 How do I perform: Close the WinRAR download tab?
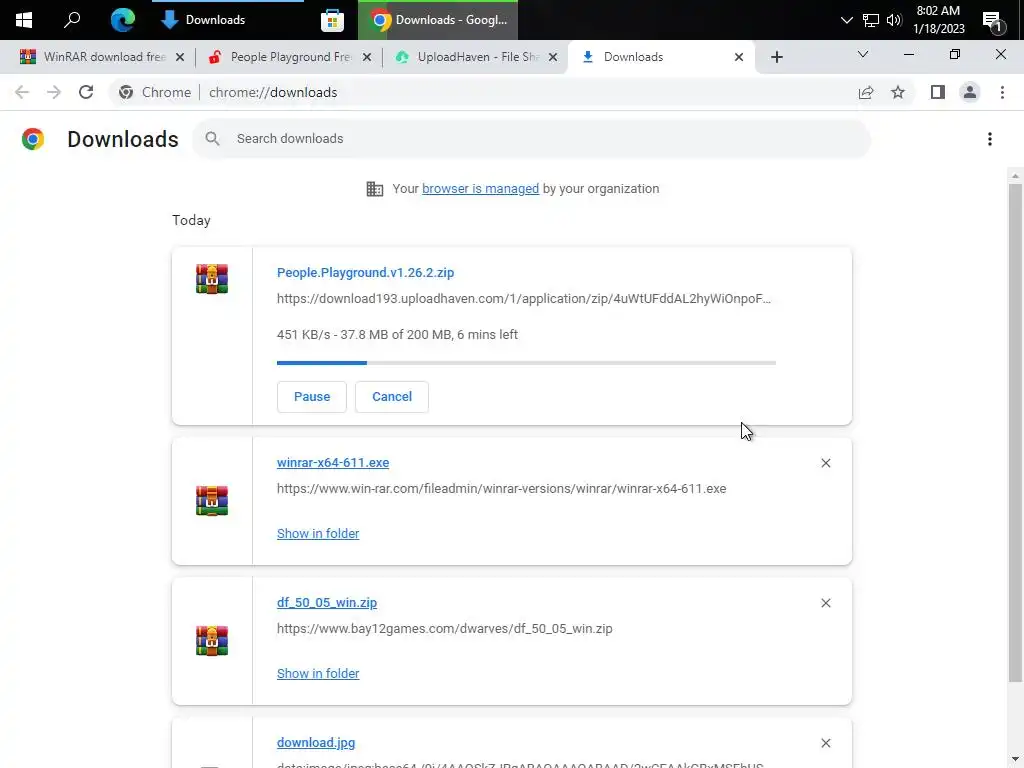(x=180, y=57)
